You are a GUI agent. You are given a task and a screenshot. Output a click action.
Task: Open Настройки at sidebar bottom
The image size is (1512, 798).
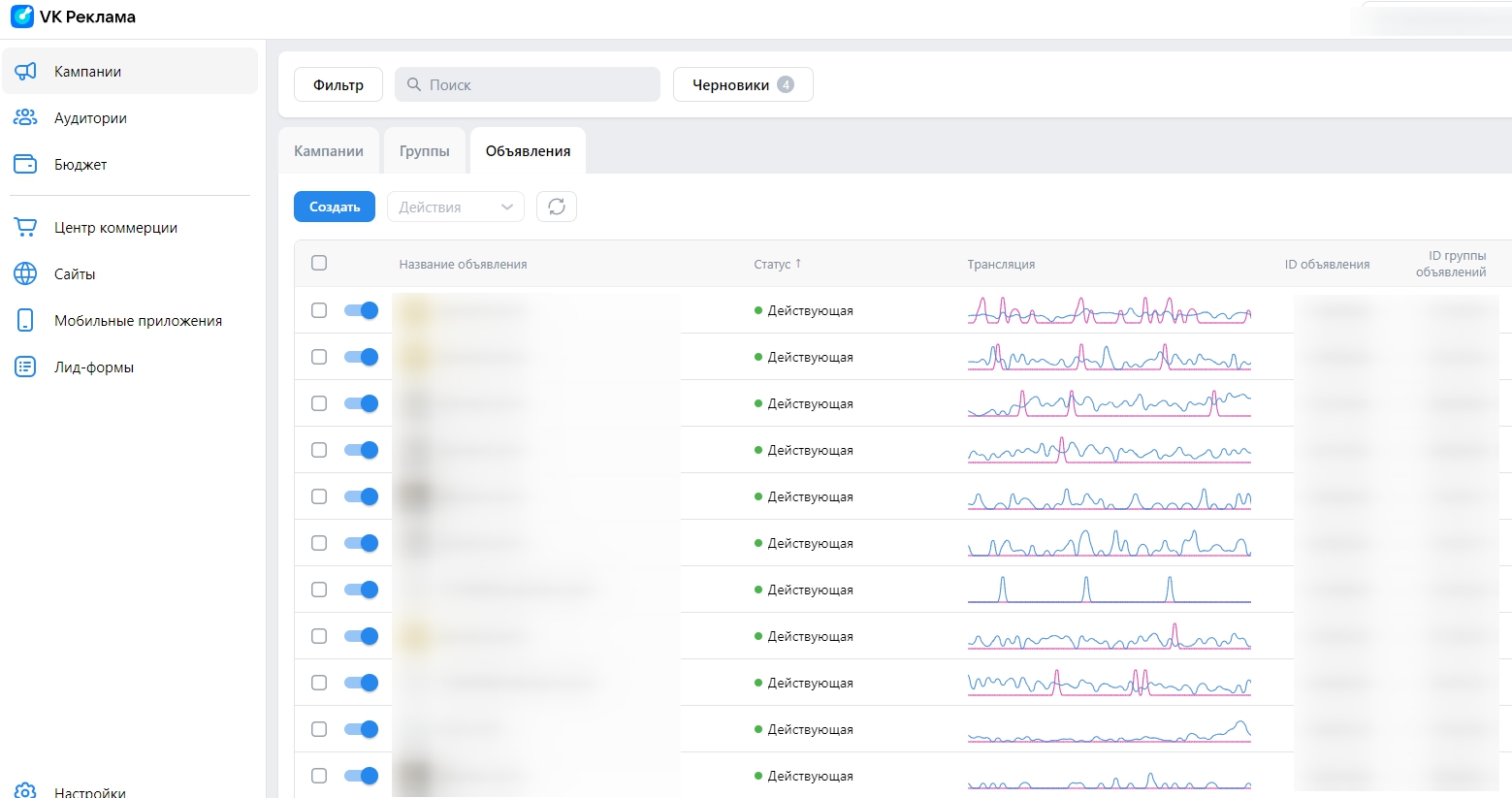tap(130, 791)
